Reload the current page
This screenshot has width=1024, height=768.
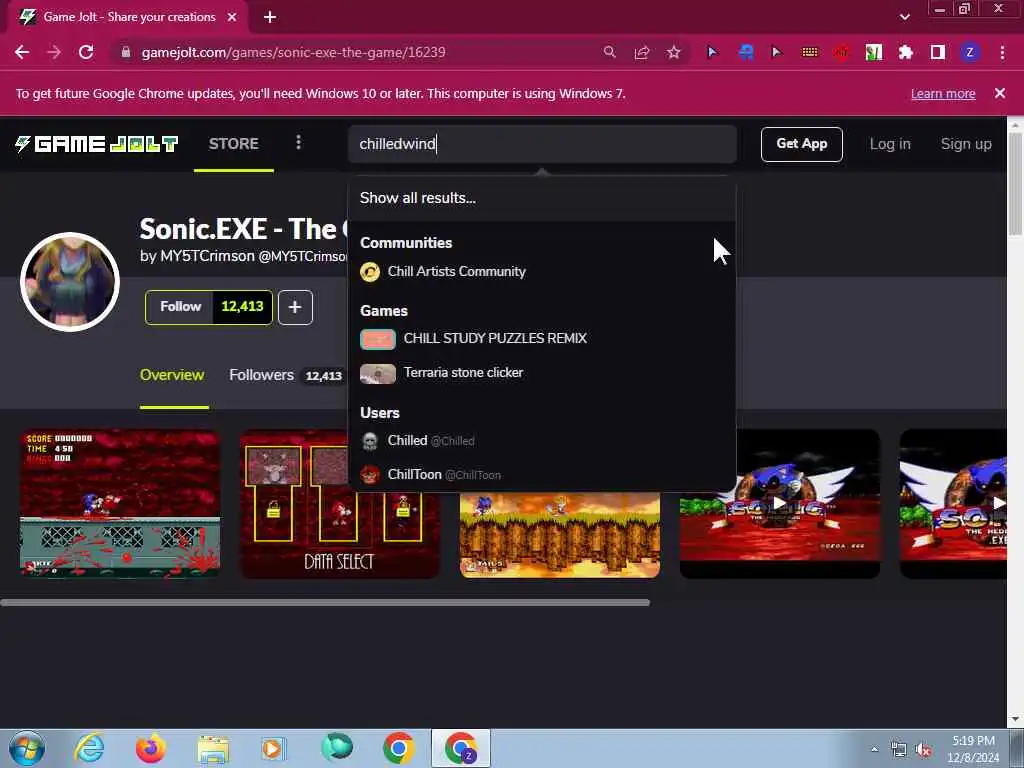point(86,52)
